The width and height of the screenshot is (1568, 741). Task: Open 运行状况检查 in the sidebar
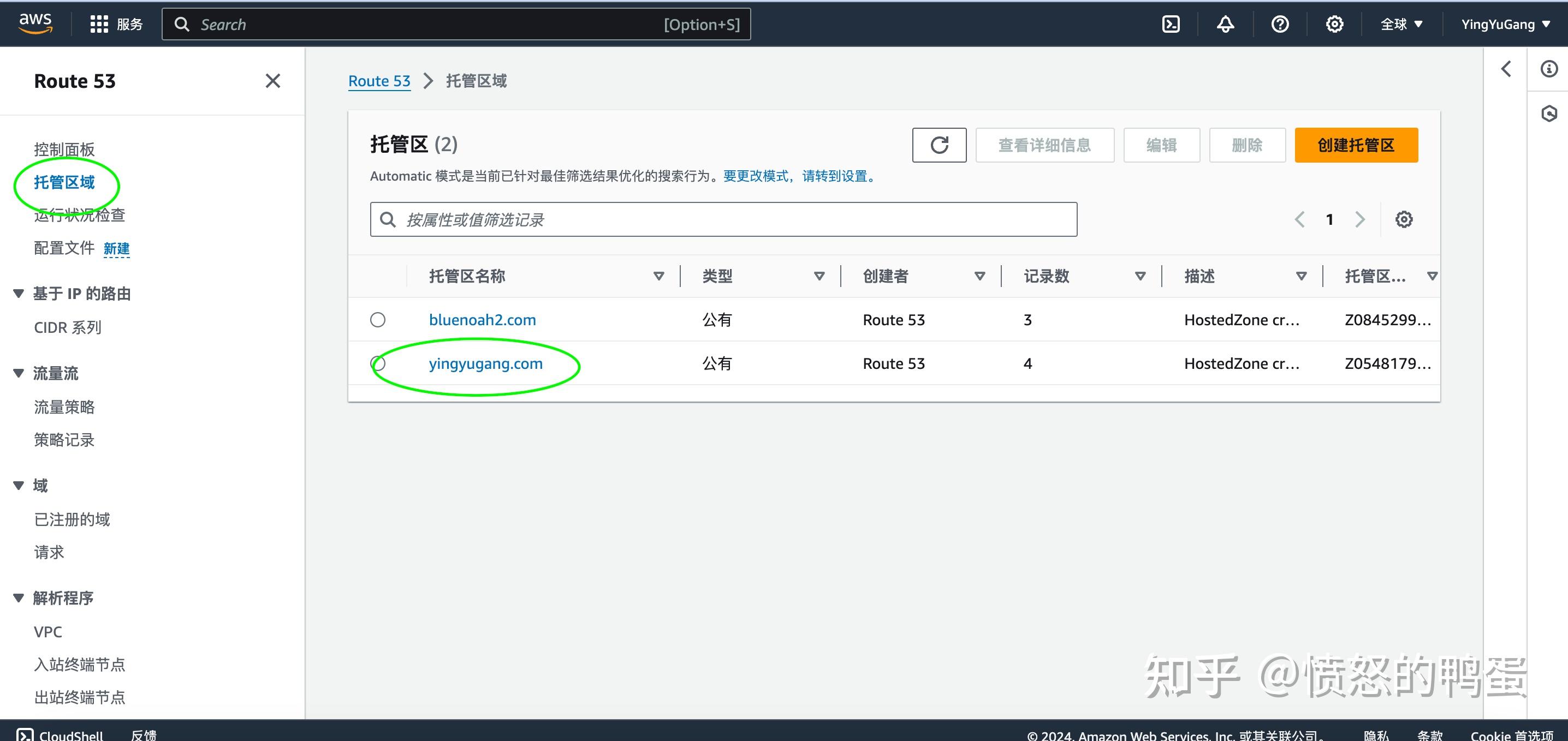tap(79, 215)
